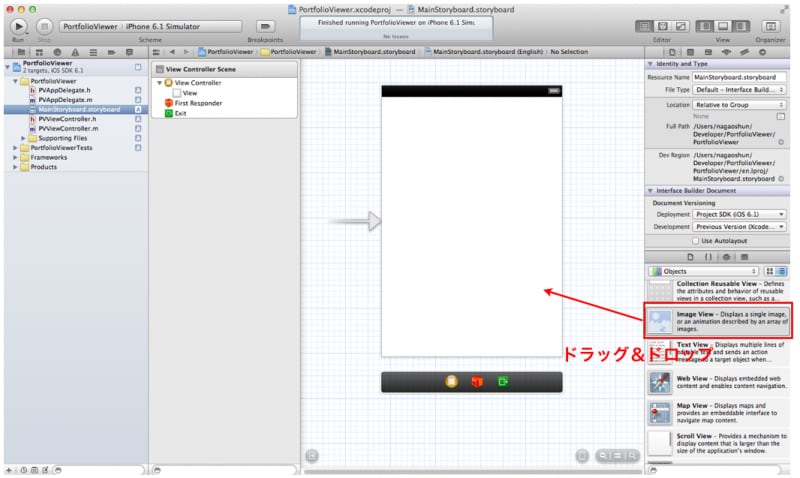Show the Identity inspector

[708, 52]
